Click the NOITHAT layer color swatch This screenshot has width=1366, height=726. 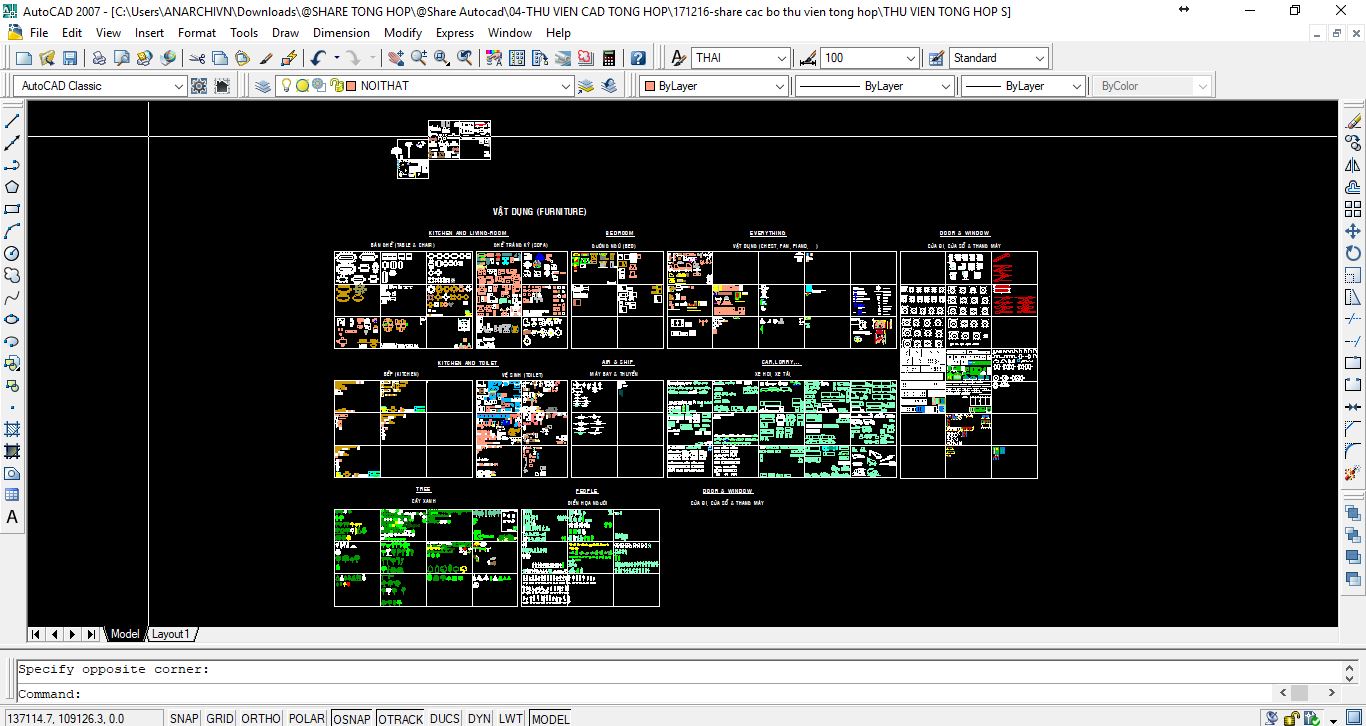[x=351, y=86]
